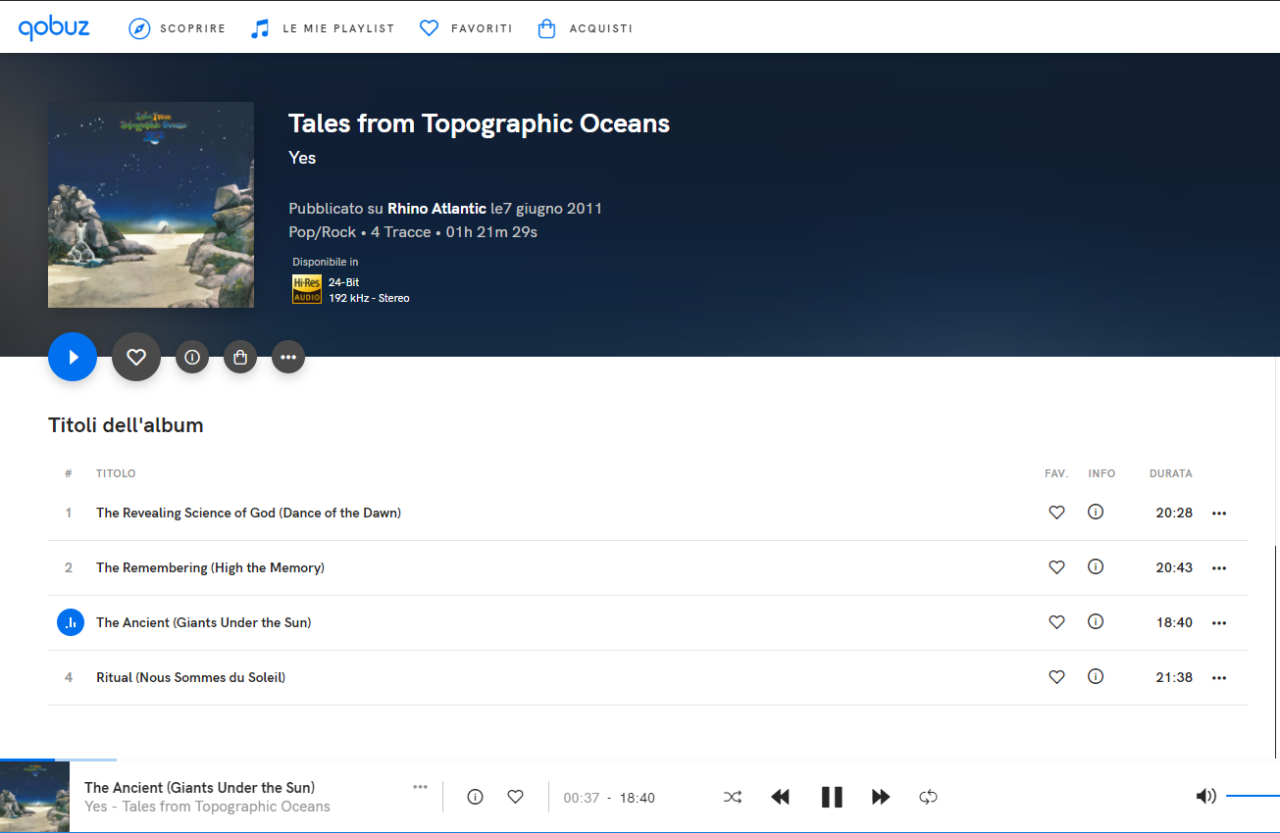This screenshot has width=1280, height=833.
Task: Click the 21:38 duration value
Action: (1174, 678)
